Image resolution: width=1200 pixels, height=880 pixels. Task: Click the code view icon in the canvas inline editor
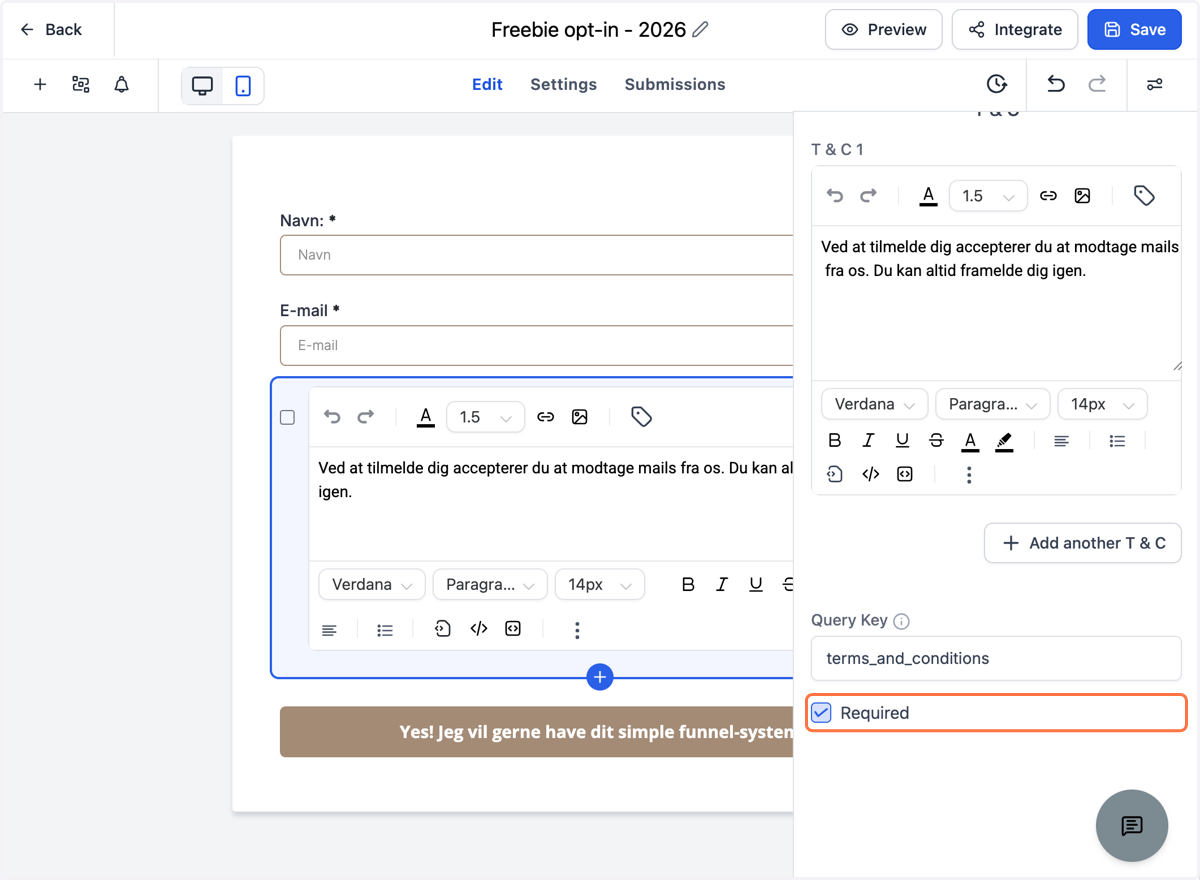click(479, 629)
